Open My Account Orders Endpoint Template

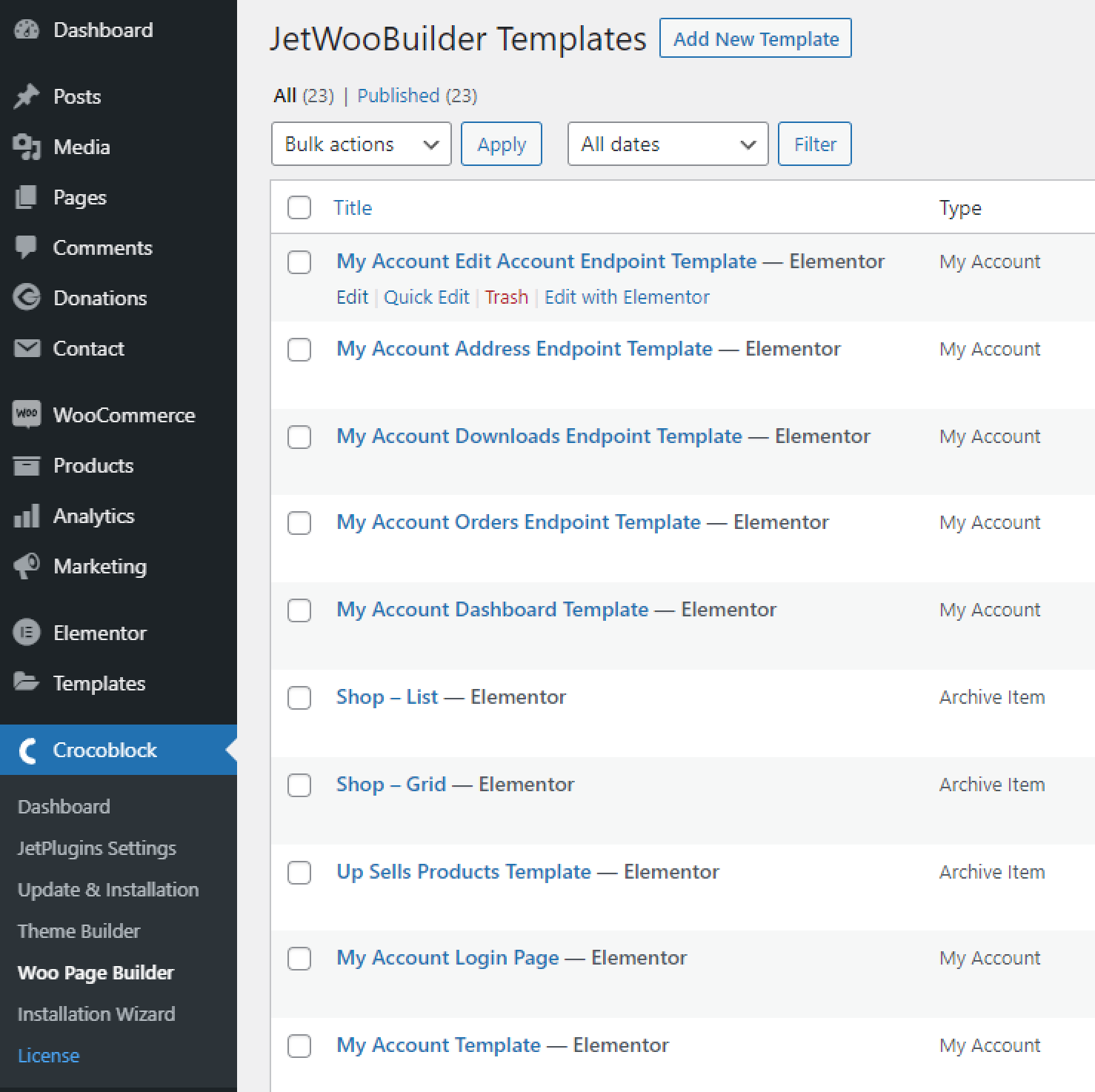click(x=519, y=522)
